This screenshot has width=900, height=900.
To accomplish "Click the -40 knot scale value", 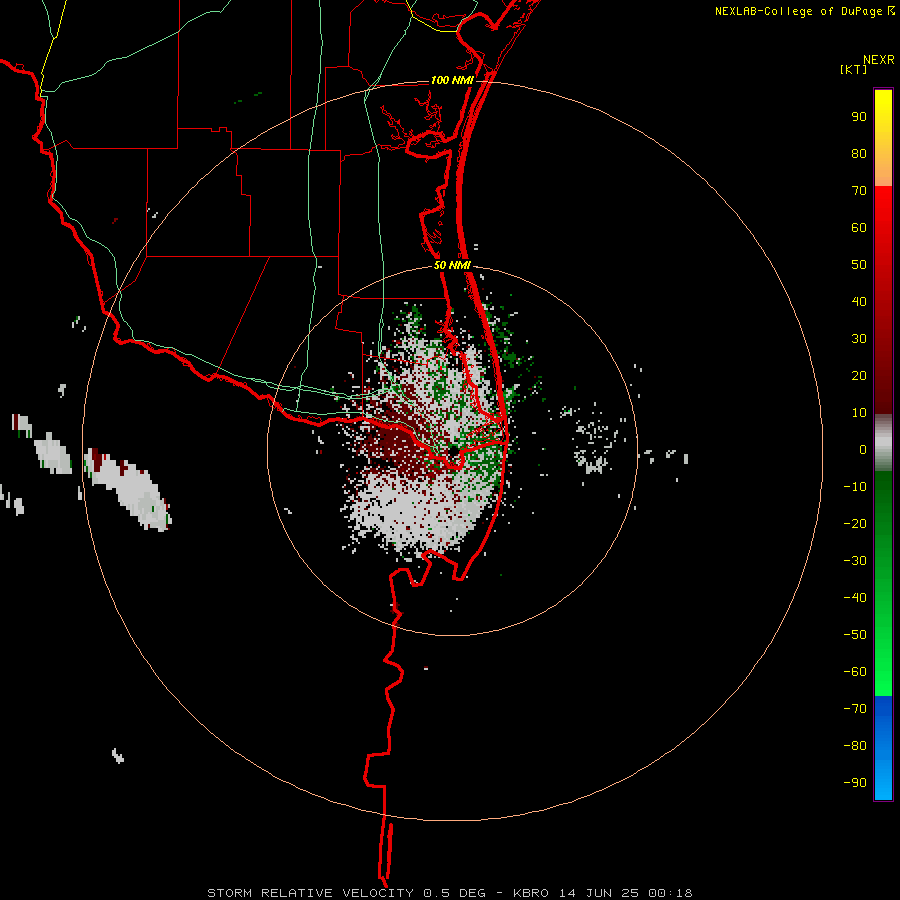I will coord(855,598).
